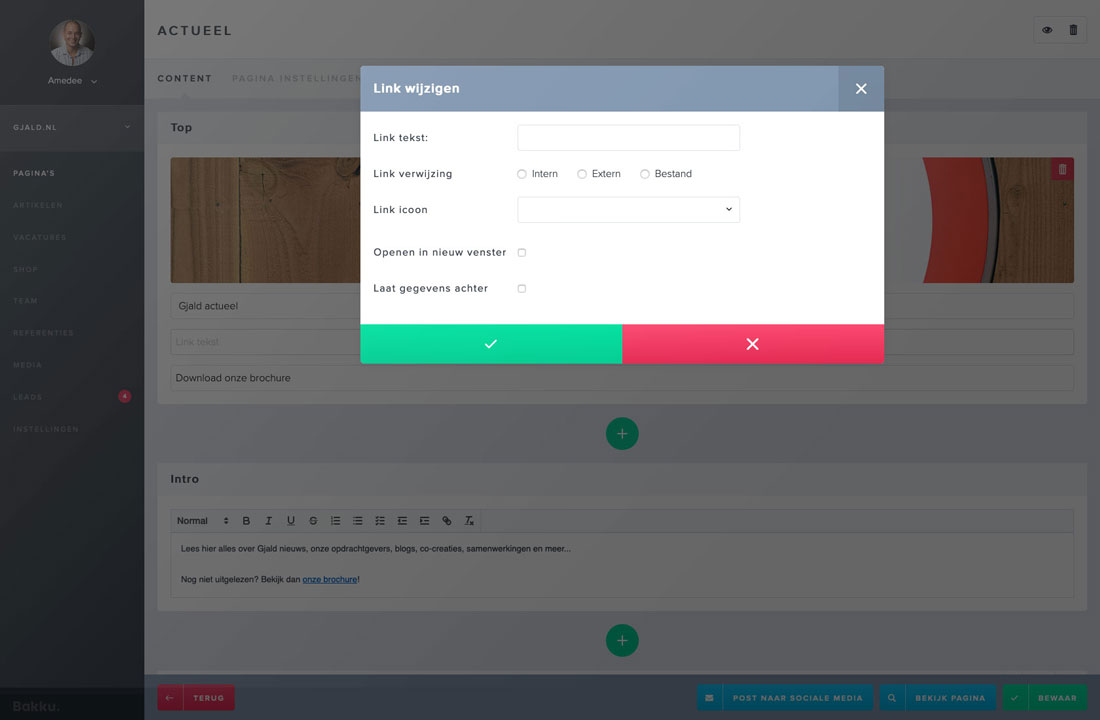The image size is (1100, 720).
Task: Insert an ordered list in the Intro editor
Action: pyautogui.click(x=335, y=520)
